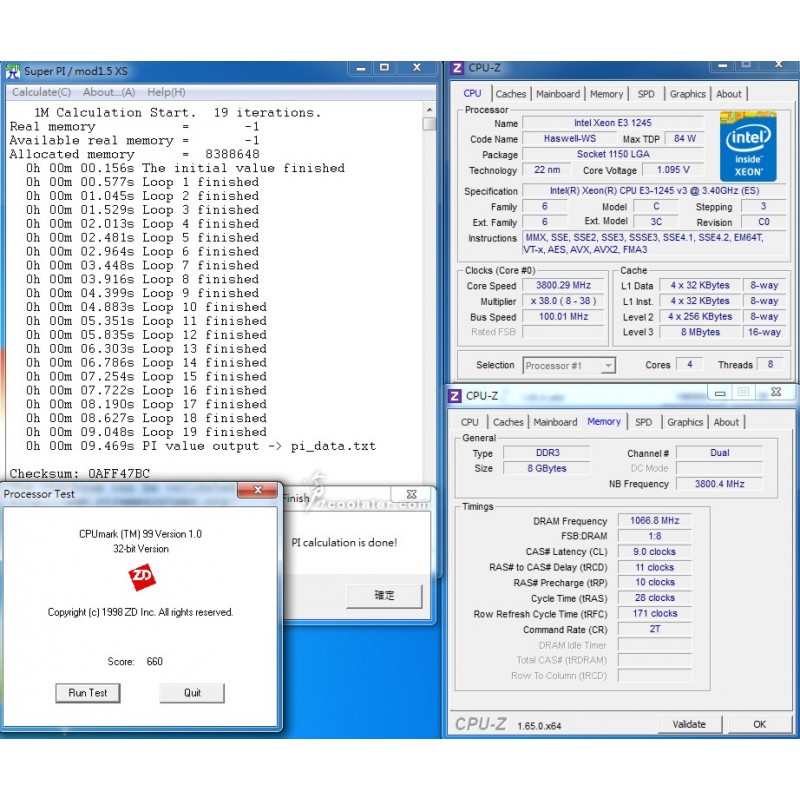Click the tRFC value 171 clocks

[x=655, y=613]
